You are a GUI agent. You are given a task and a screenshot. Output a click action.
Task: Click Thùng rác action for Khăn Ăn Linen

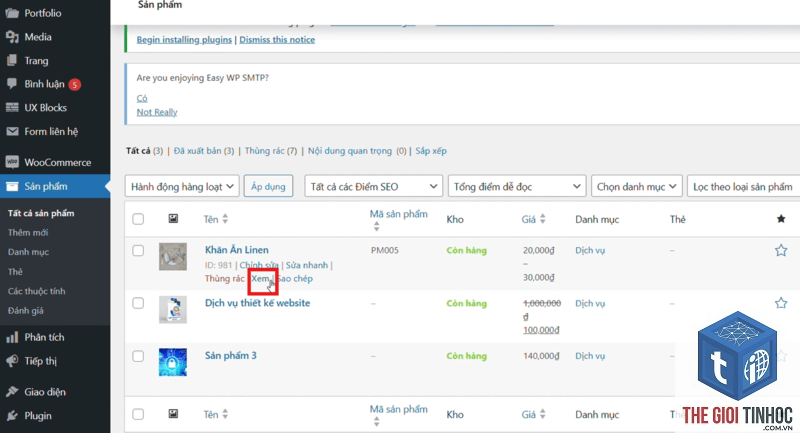click(x=224, y=278)
